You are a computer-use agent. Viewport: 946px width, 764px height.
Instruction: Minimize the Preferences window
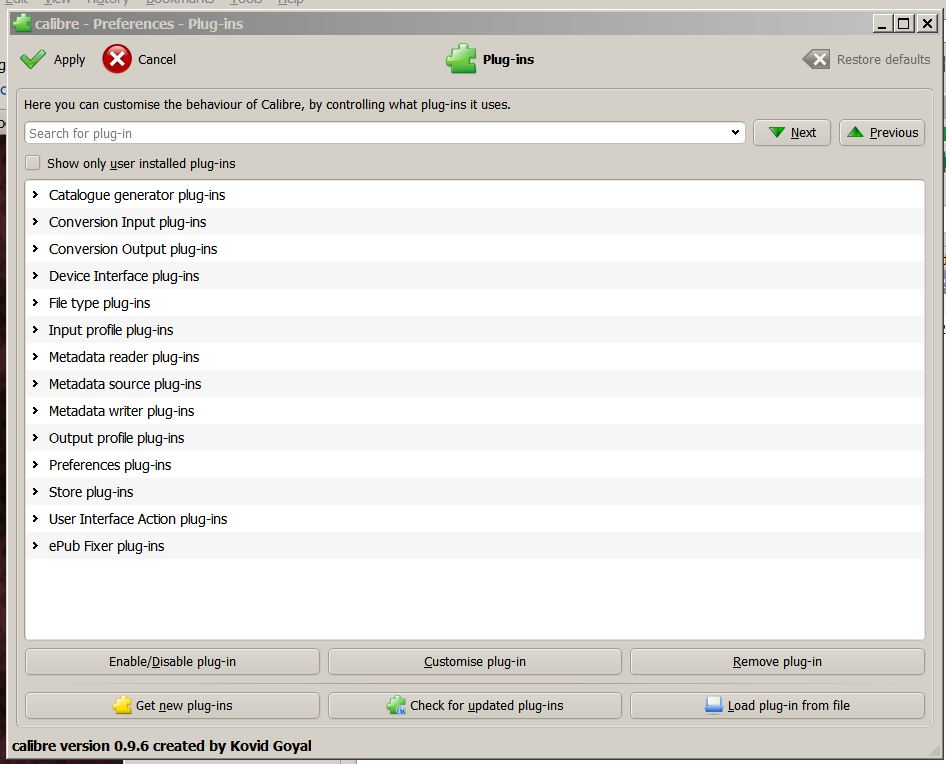883,24
